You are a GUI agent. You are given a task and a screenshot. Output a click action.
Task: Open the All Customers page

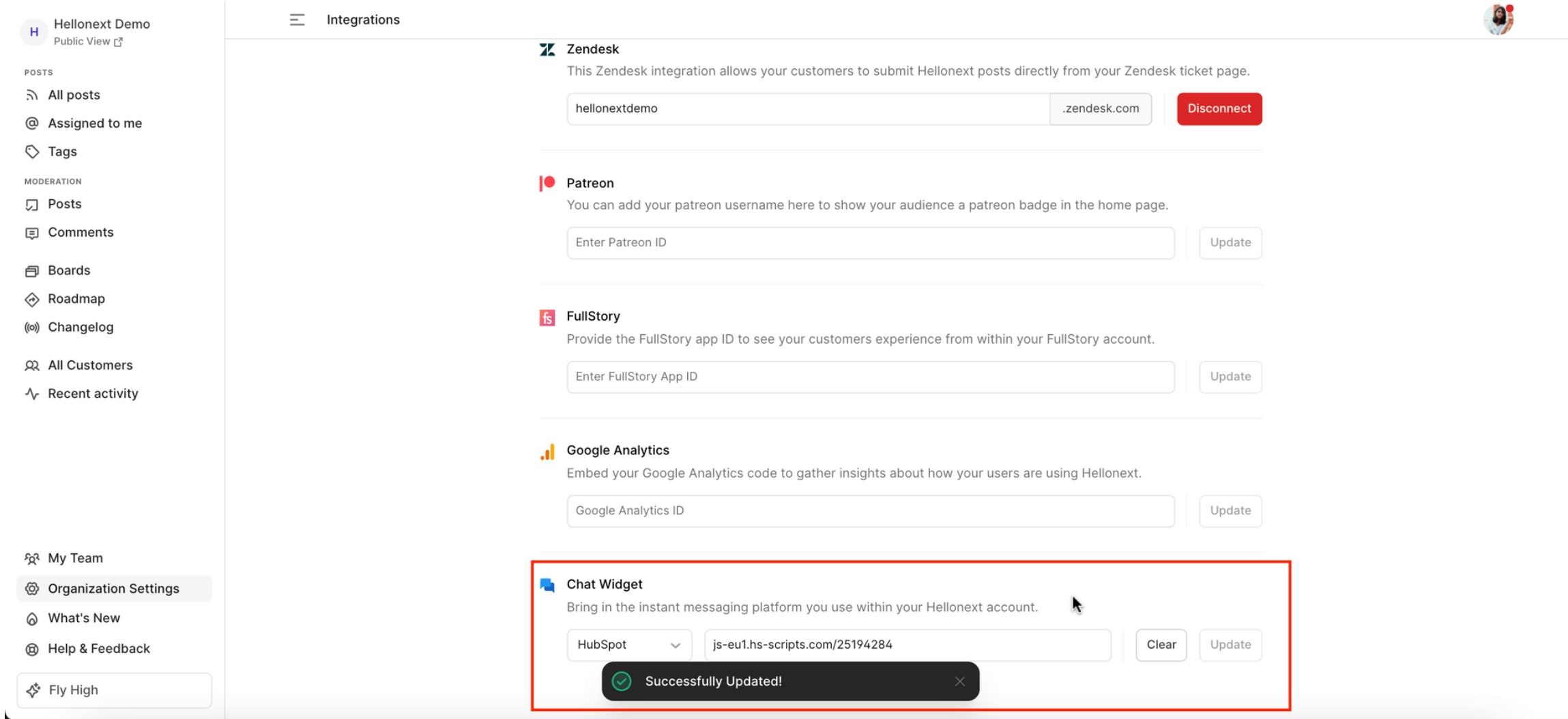(x=90, y=366)
